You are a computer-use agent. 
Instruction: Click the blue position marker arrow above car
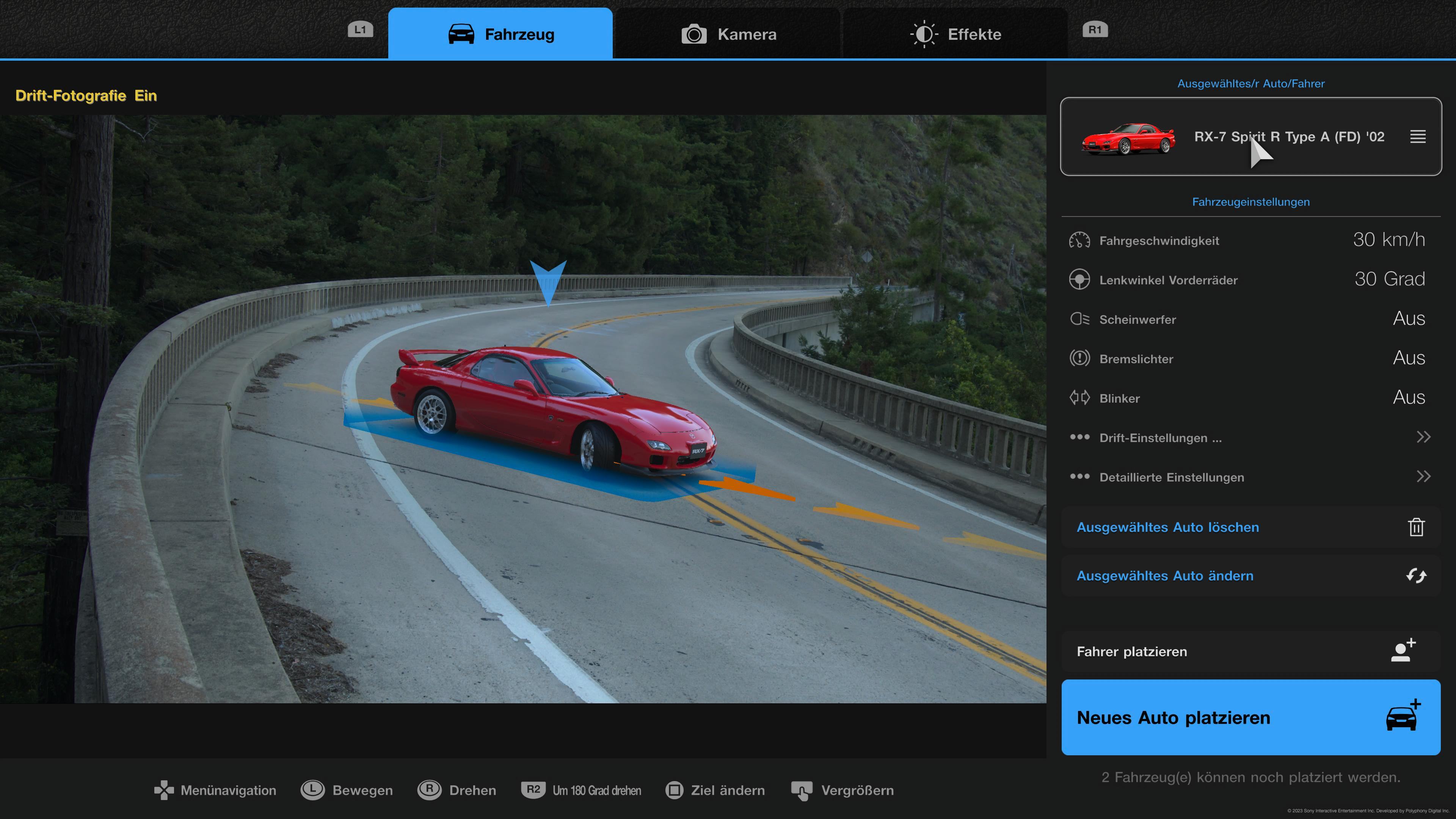pyautogui.click(x=548, y=283)
